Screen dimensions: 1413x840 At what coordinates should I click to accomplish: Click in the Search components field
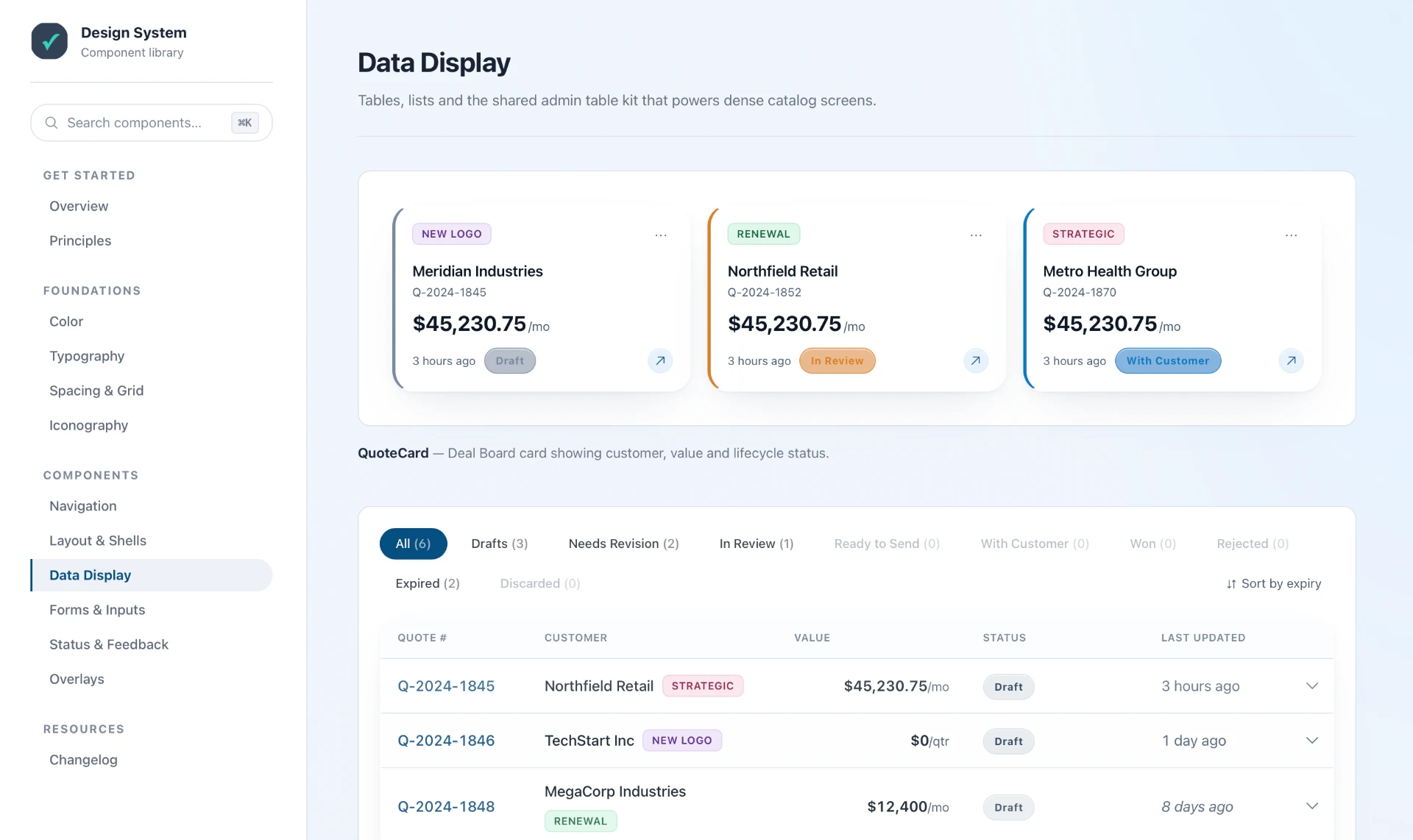[x=151, y=123]
